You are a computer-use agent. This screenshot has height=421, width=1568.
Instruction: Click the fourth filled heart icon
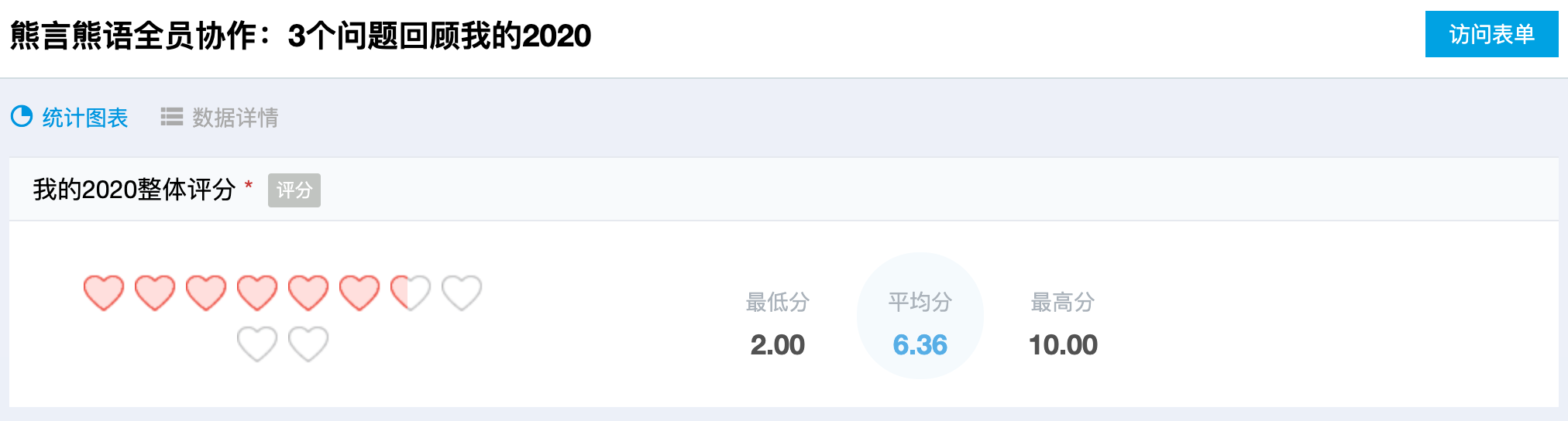tap(257, 293)
